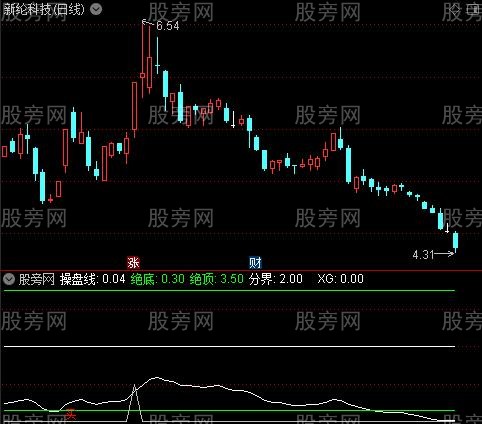
Task: Click the 6.54 high price label
Action: (x=168, y=26)
